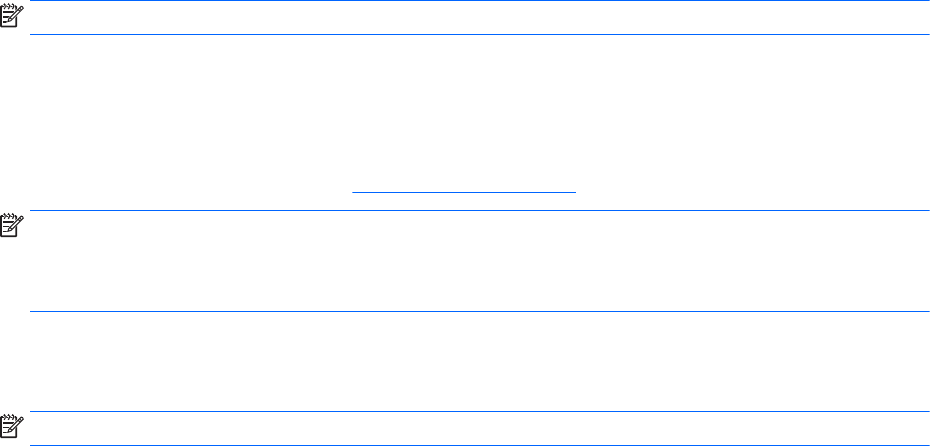The image size is (930, 446).
Task: Click the blank space left of the hyperlink
Action: (180, 187)
